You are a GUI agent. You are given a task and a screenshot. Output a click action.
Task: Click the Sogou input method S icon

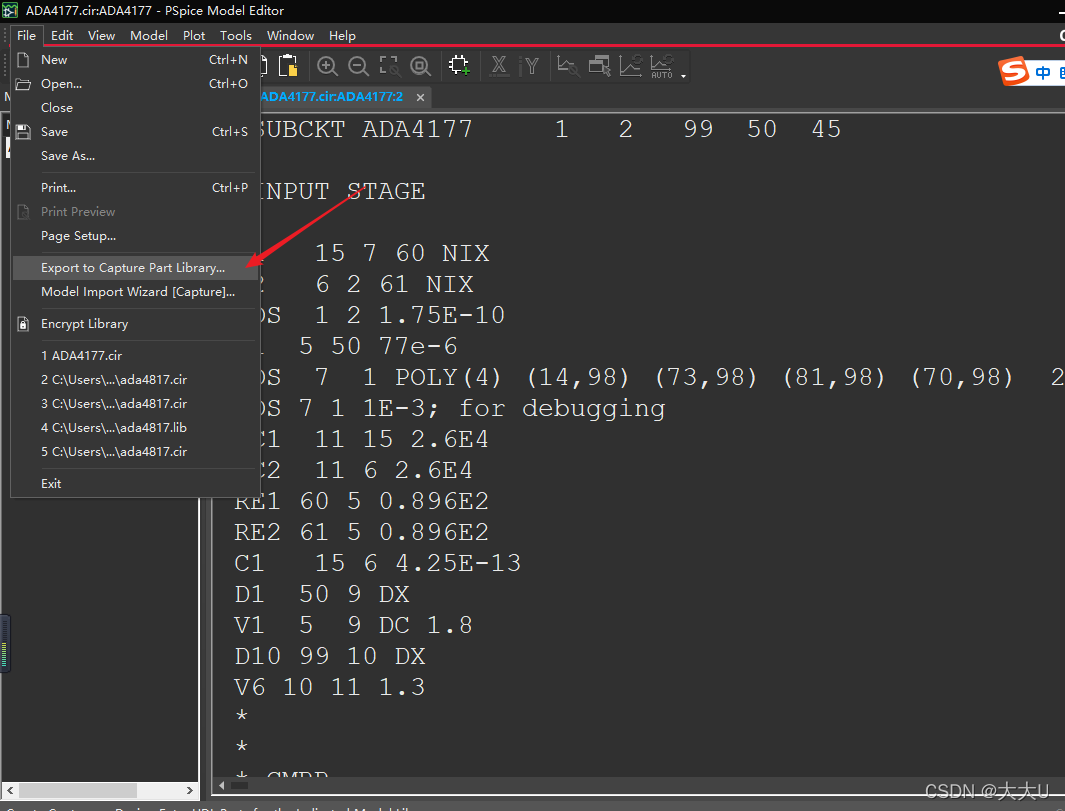pos(1013,71)
